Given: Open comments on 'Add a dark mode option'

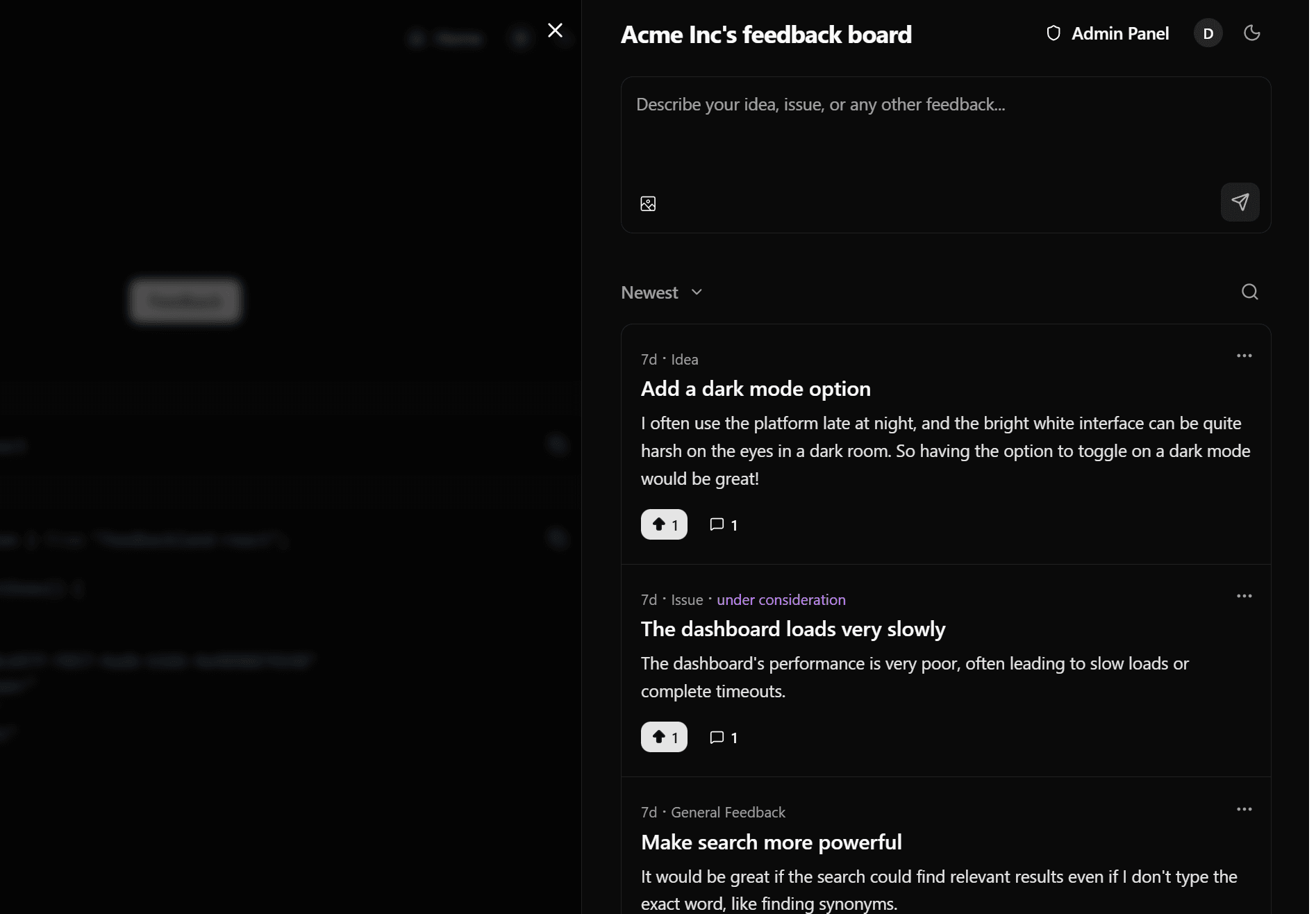Looking at the screenshot, I should [x=723, y=524].
